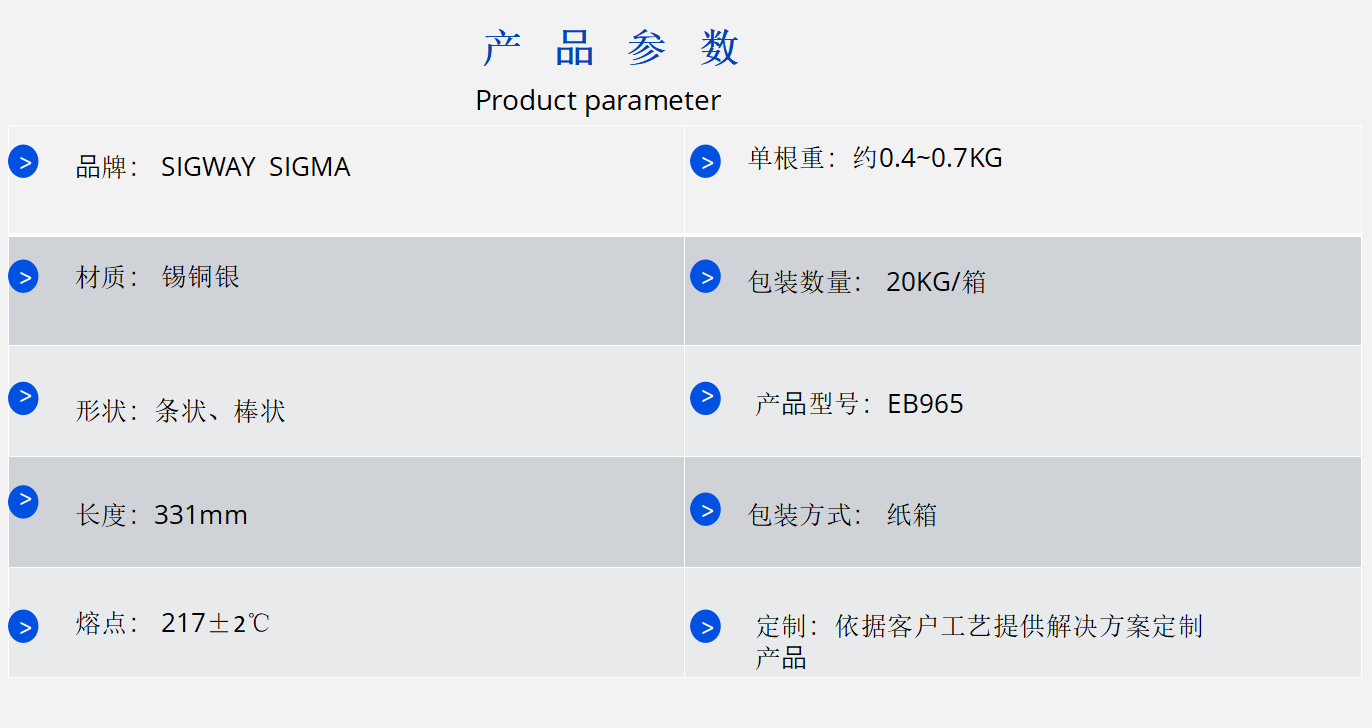Click the arrow bullet beside 长度 331mm
This screenshot has height=728, width=1372.
point(23,501)
